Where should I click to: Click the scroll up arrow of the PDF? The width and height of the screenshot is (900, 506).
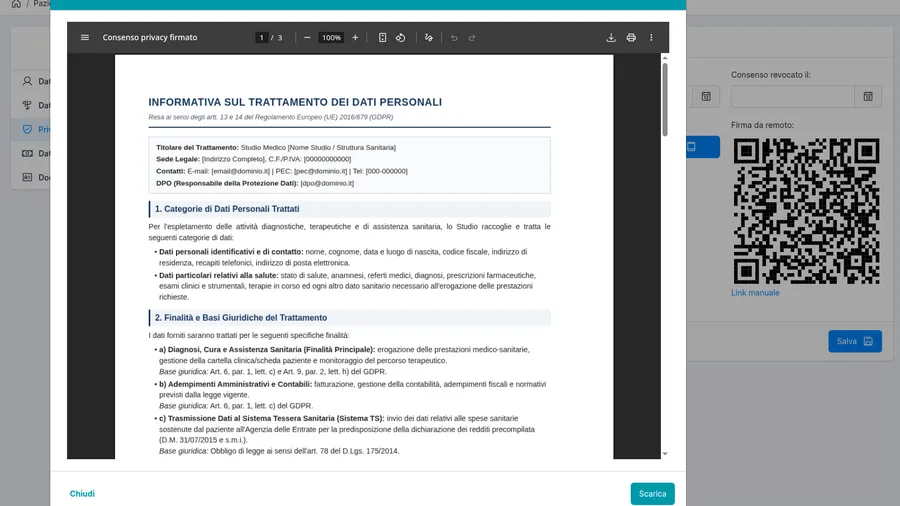point(665,58)
